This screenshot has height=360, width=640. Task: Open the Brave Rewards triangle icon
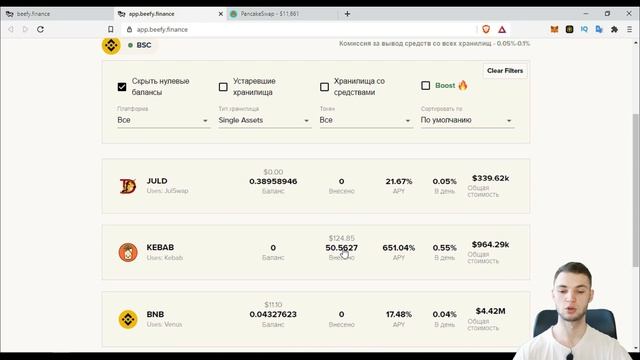[502, 29]
